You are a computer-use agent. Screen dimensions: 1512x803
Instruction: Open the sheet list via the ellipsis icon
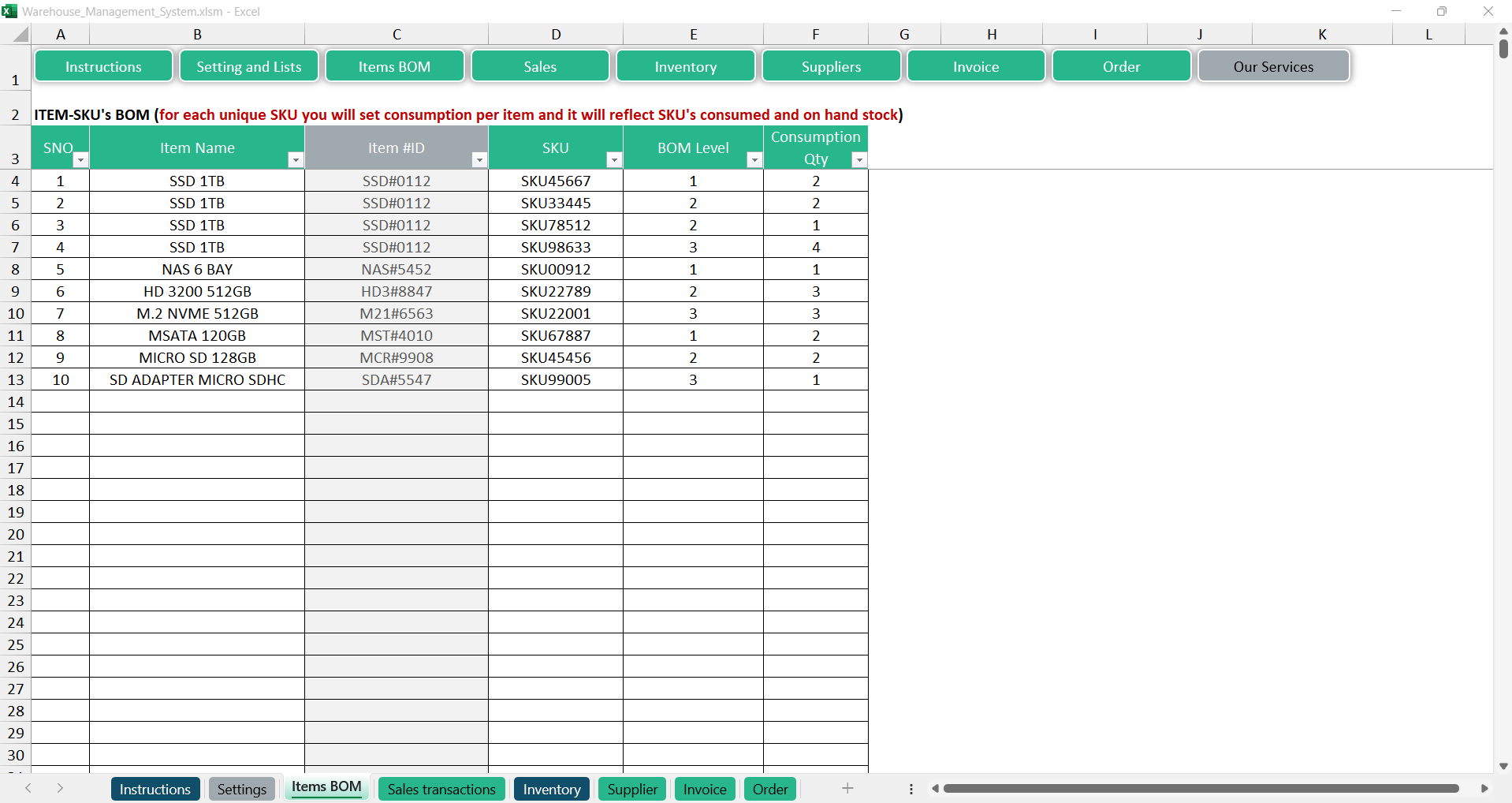(x=911, y=789)
